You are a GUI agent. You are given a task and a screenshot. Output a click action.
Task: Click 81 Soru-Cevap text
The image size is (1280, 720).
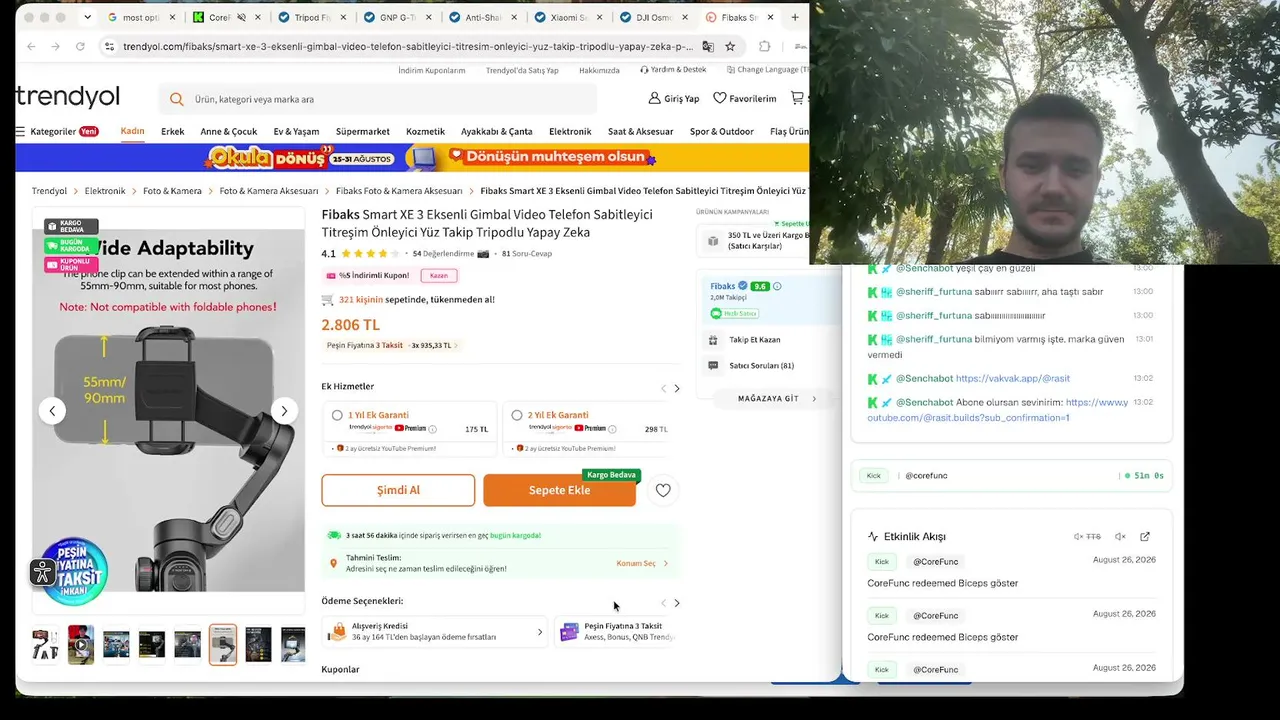(527, 254)
